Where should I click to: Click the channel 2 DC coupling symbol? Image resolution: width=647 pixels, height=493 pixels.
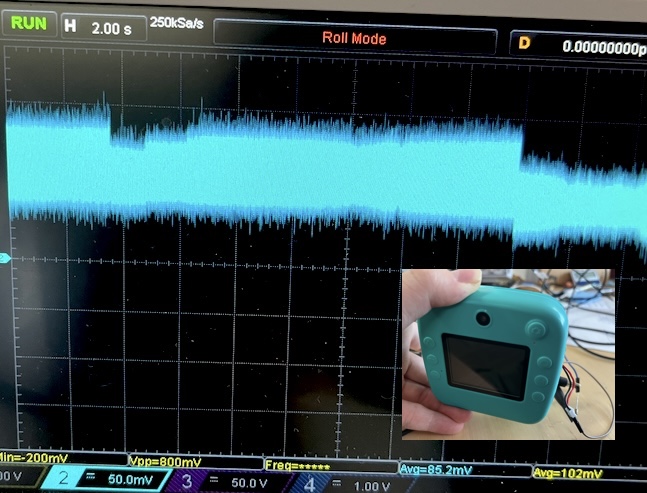90,476
